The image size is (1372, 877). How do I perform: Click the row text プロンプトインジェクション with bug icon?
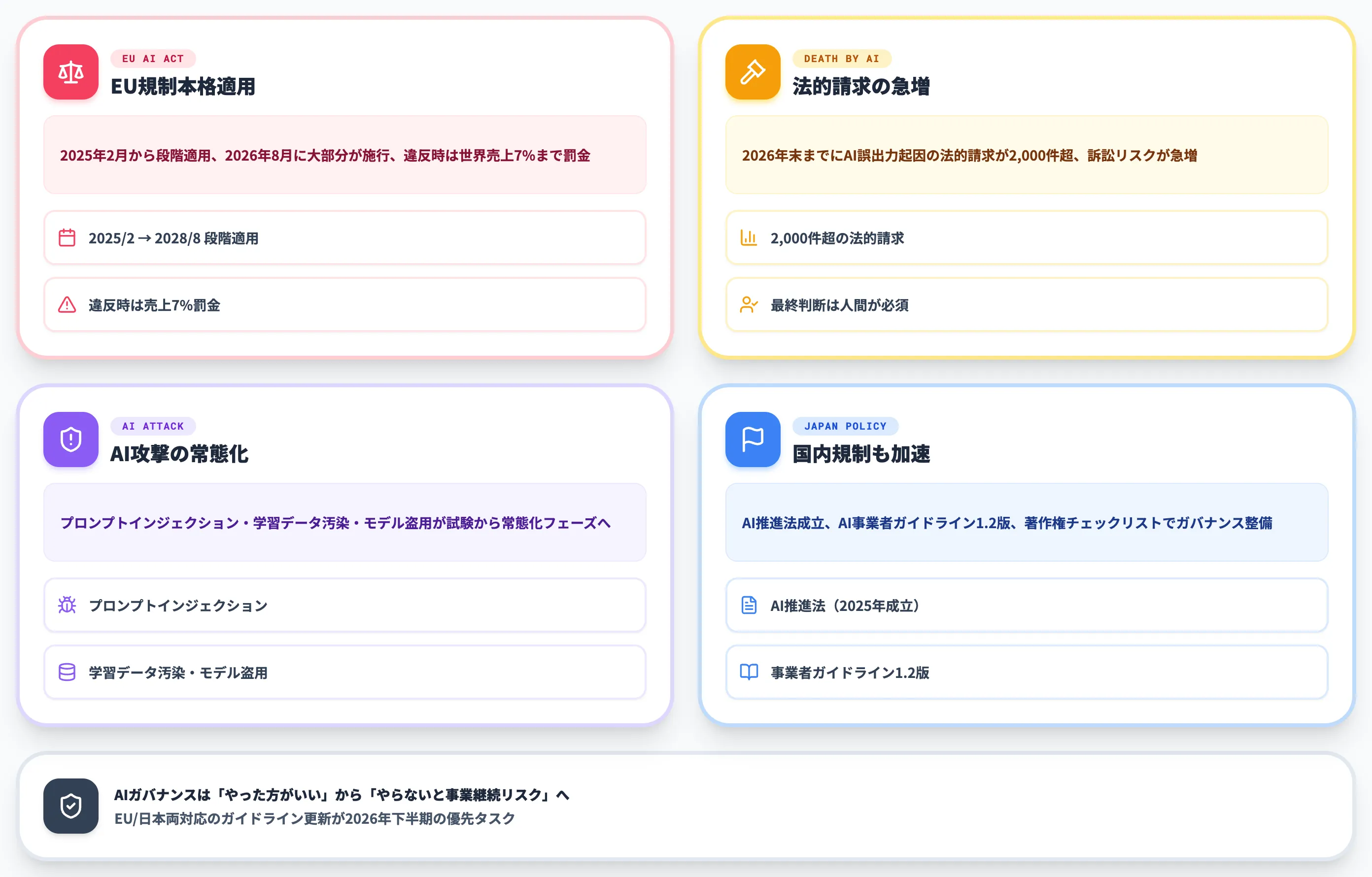tap(178, 606)
